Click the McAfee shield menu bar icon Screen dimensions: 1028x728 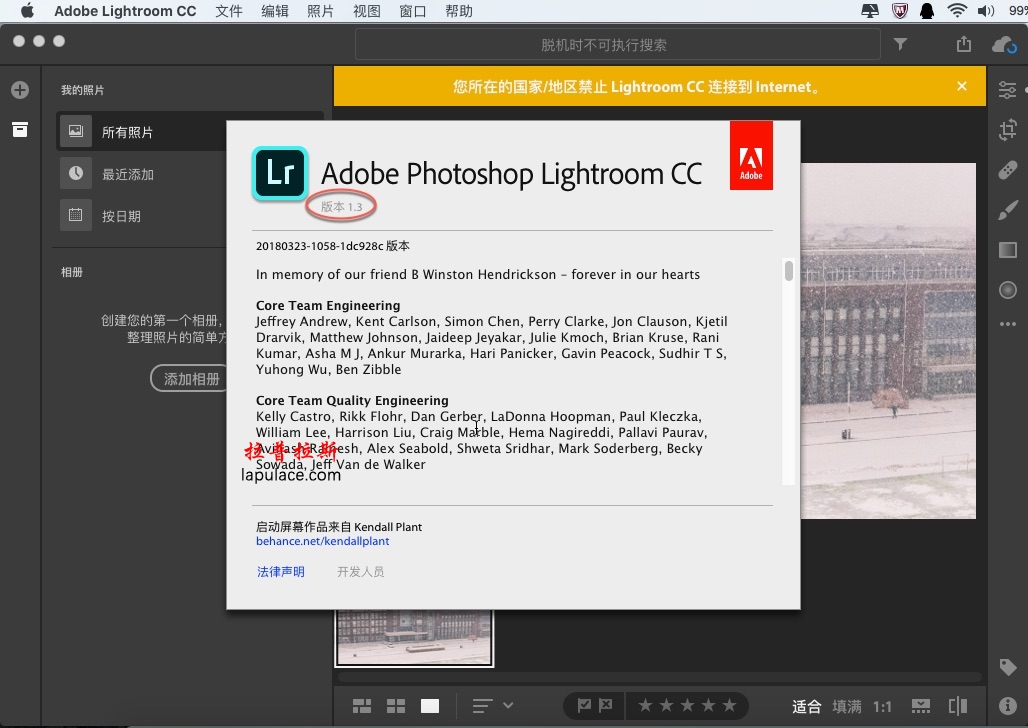click(900, 10)
